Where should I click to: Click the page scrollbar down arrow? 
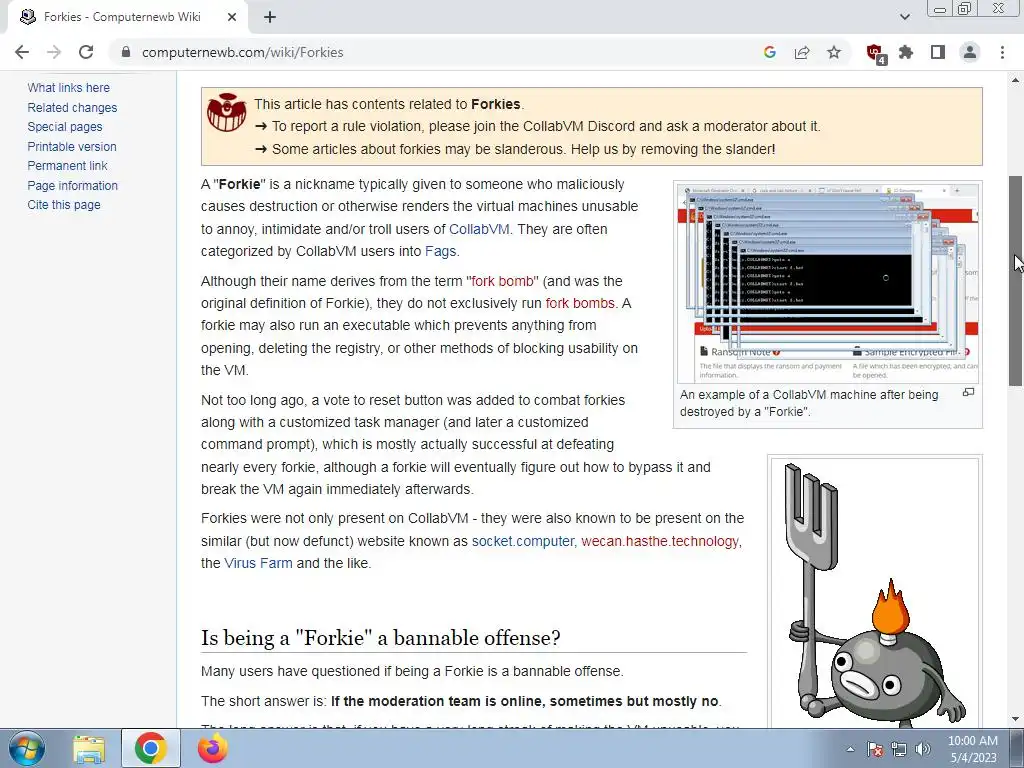[x=1016, y=720]
